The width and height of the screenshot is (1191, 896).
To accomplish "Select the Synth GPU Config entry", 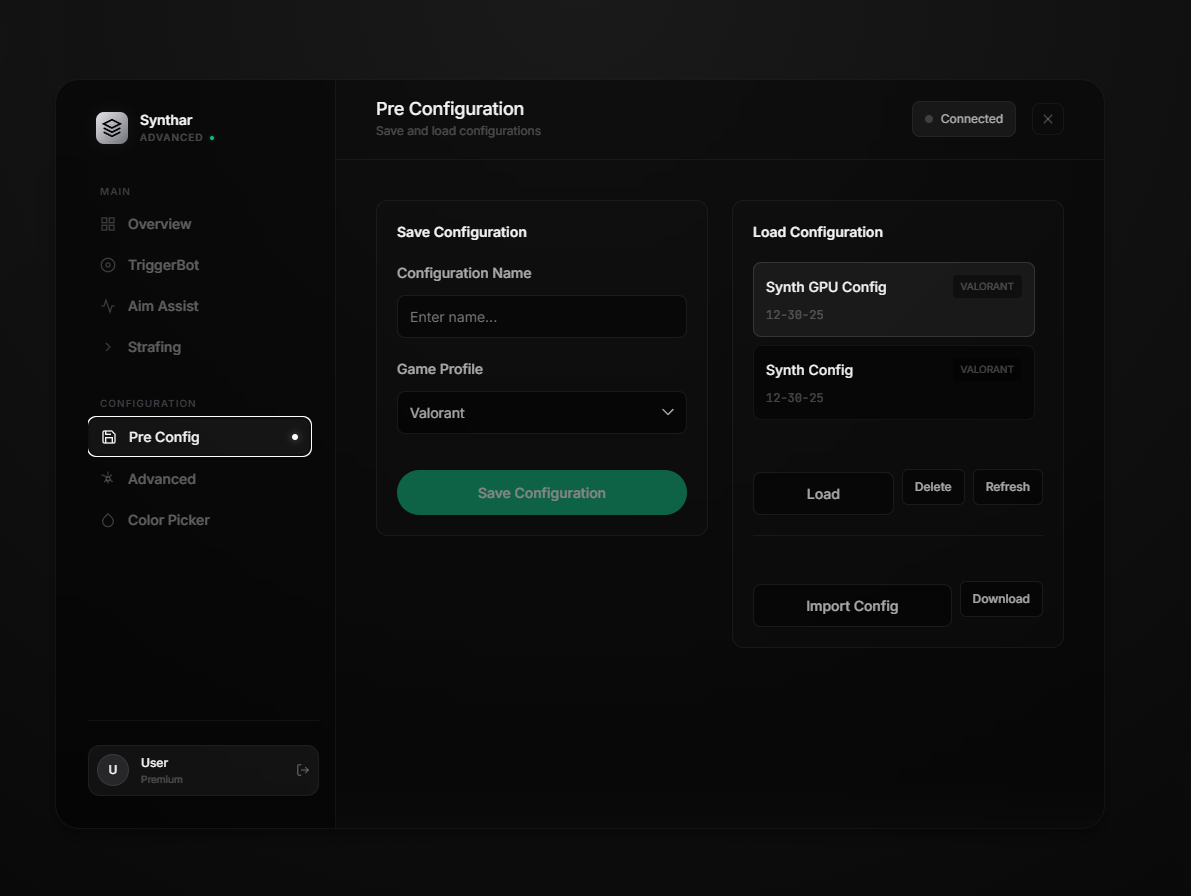I will click(893, 299).
